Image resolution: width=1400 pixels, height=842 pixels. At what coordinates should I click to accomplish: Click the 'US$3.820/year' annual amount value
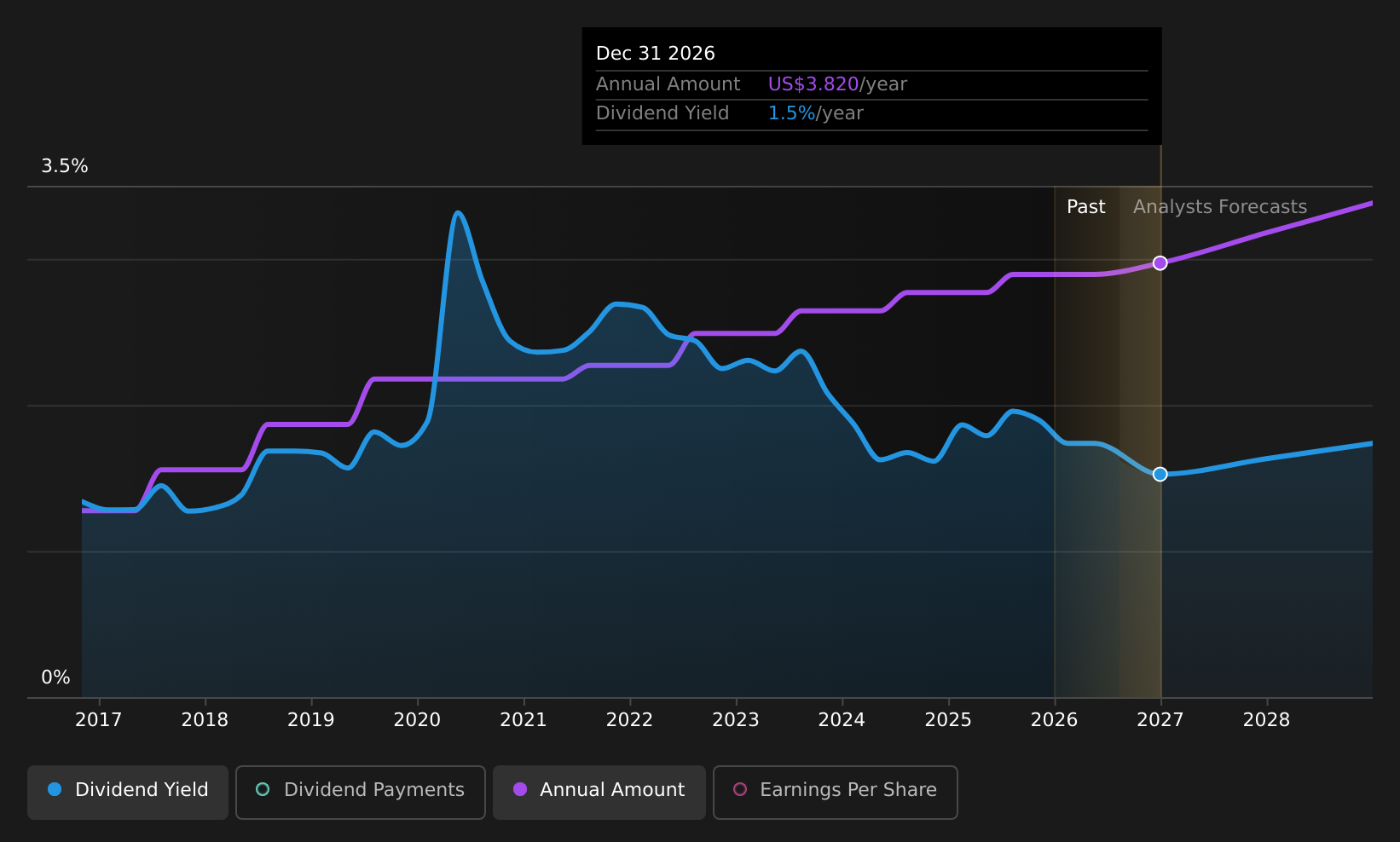[837, 84]
